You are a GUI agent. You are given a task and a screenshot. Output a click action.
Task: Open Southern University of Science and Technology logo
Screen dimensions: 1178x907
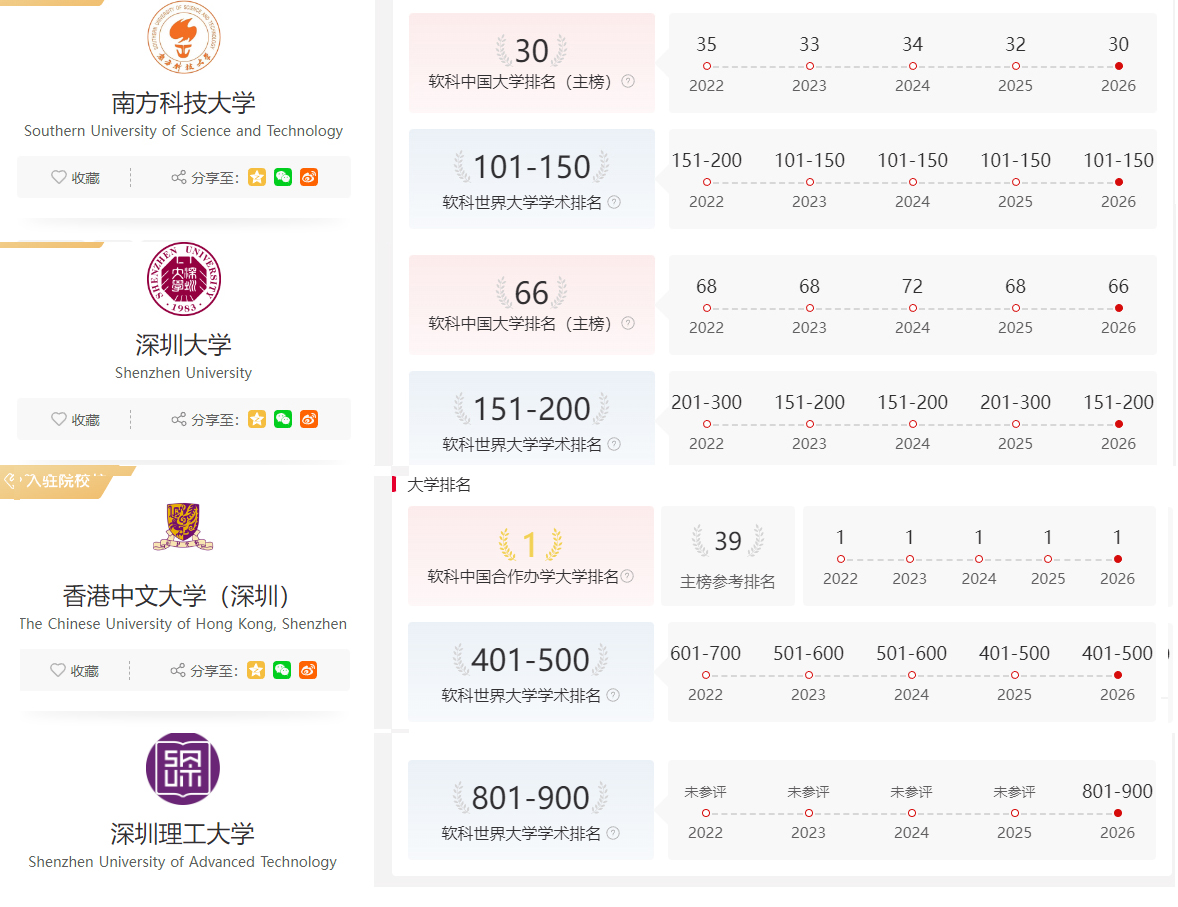point(183,38)
